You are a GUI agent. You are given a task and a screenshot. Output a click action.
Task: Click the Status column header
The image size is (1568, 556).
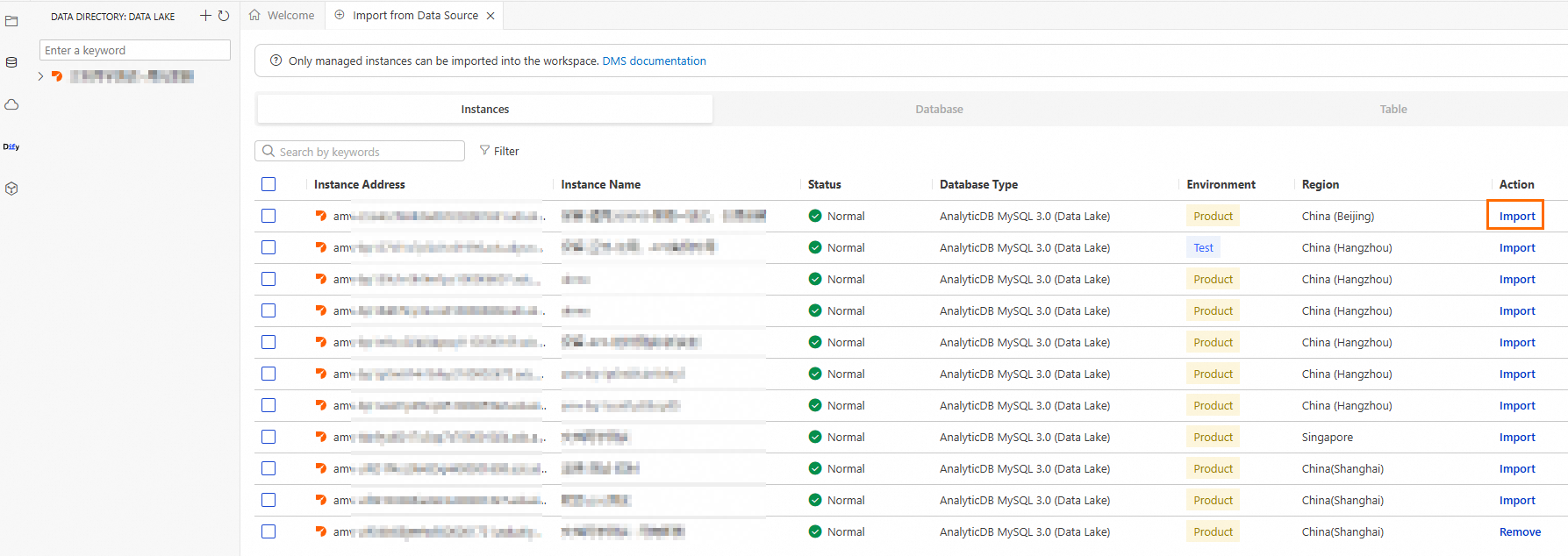pyautogui.click(x=825, y=184)
